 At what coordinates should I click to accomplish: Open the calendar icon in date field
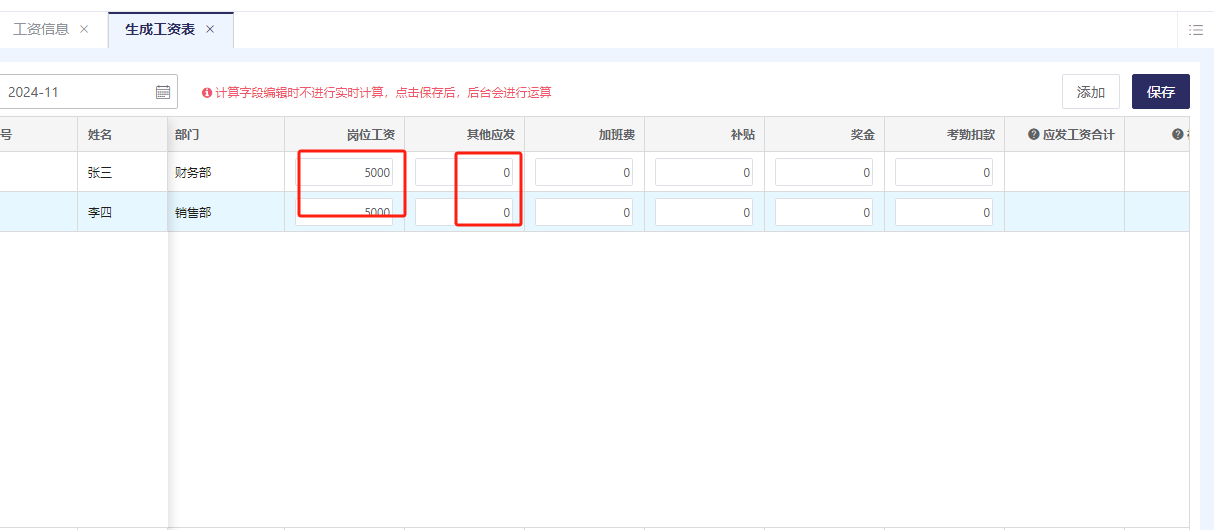(x=163, y=92)
